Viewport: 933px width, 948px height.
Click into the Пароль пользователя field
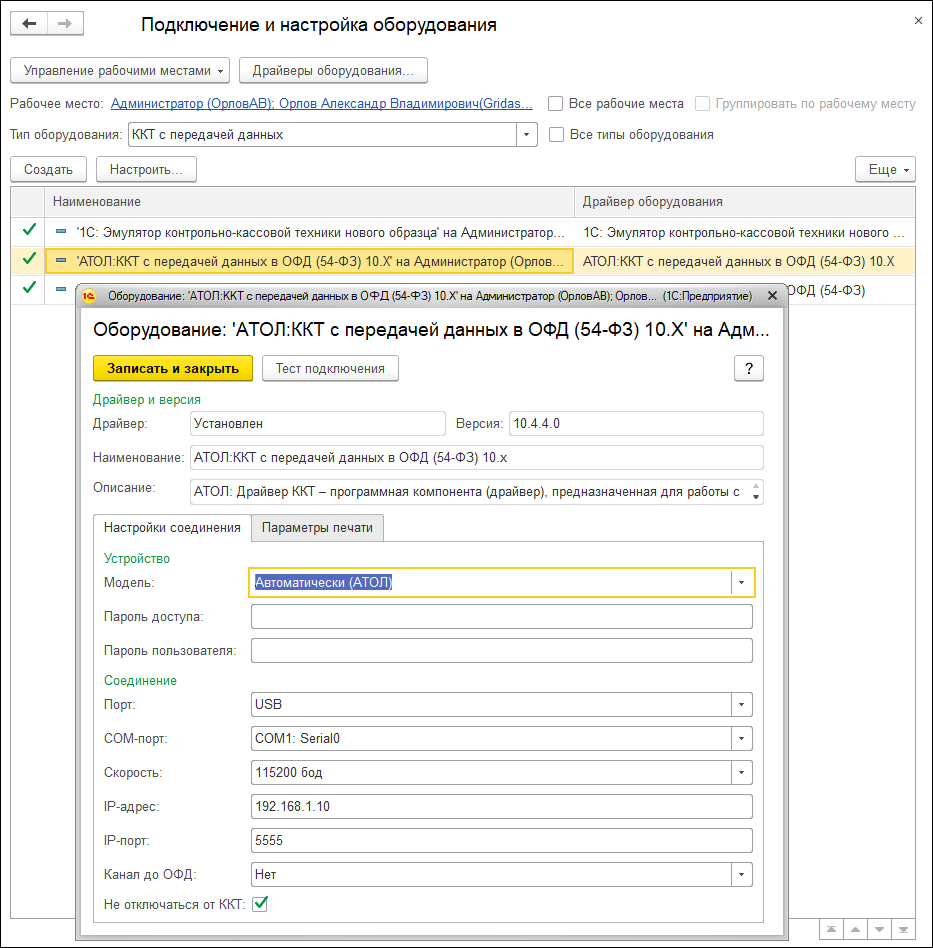click(502, 651)
